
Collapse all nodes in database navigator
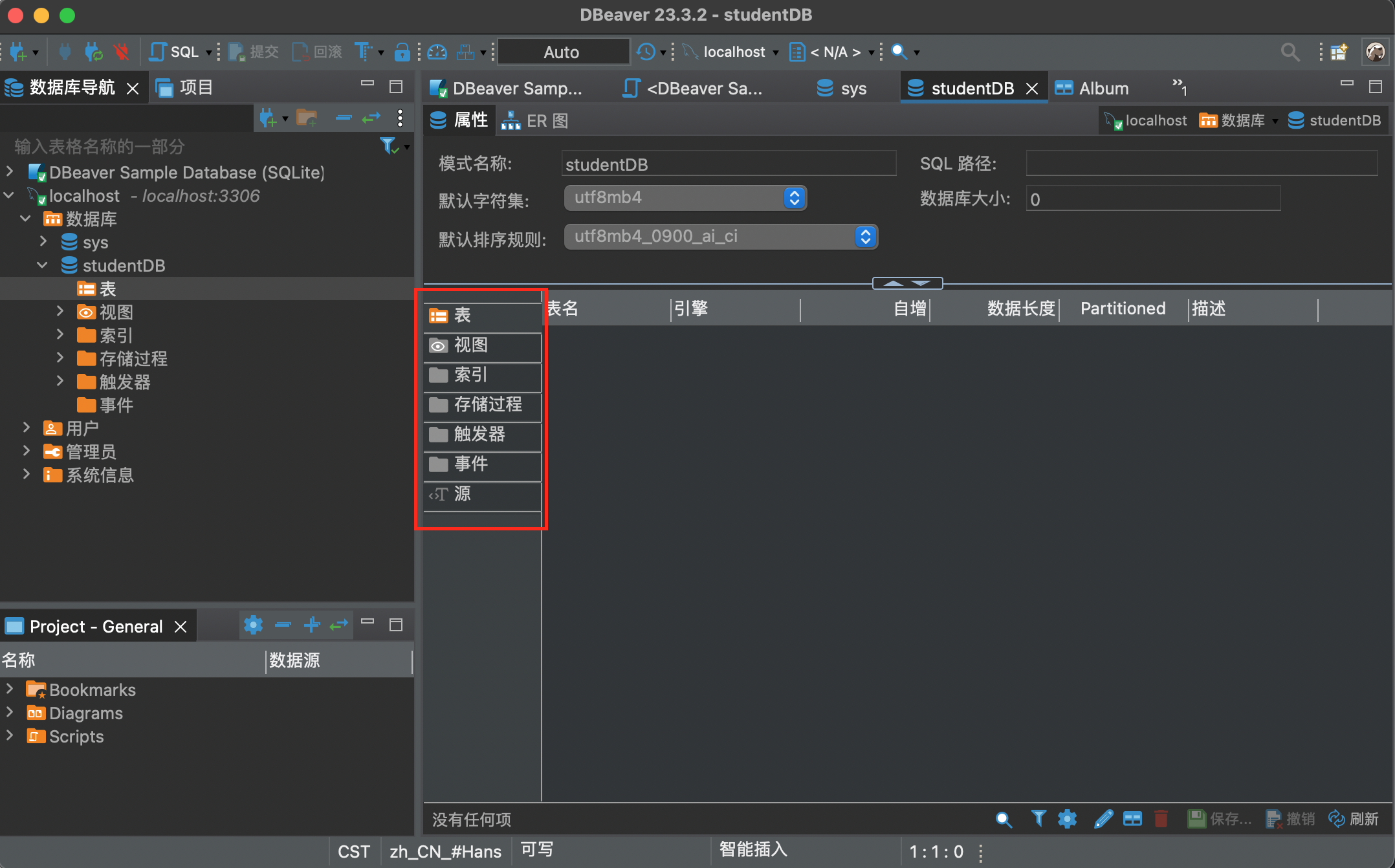point(344,118)
